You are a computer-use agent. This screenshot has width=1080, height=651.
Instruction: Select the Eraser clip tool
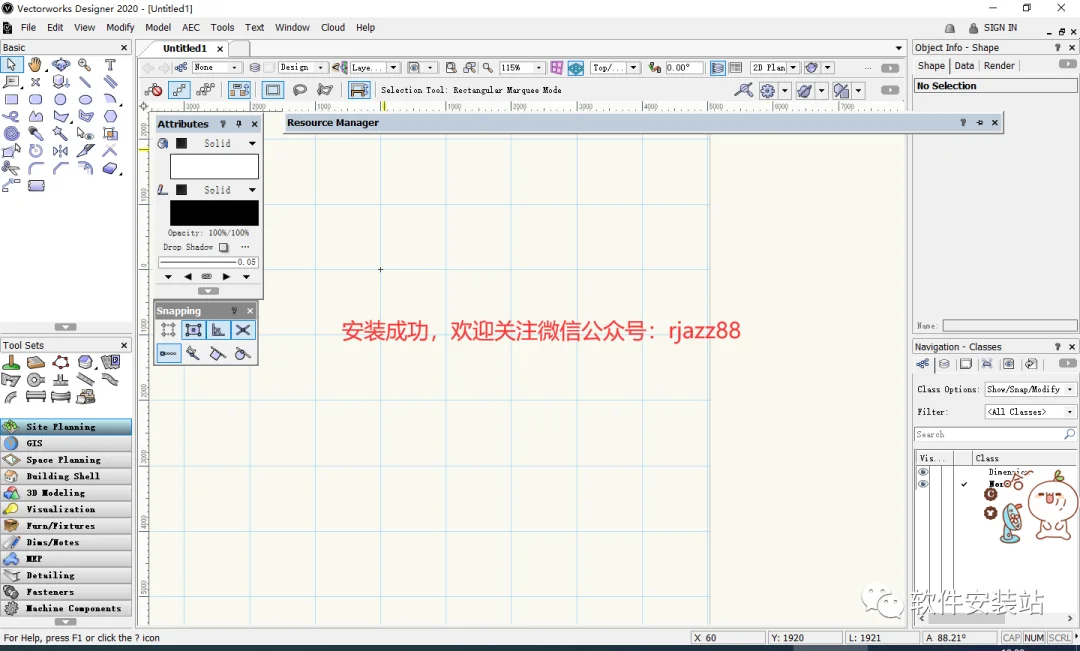click(x=110, y=168)
